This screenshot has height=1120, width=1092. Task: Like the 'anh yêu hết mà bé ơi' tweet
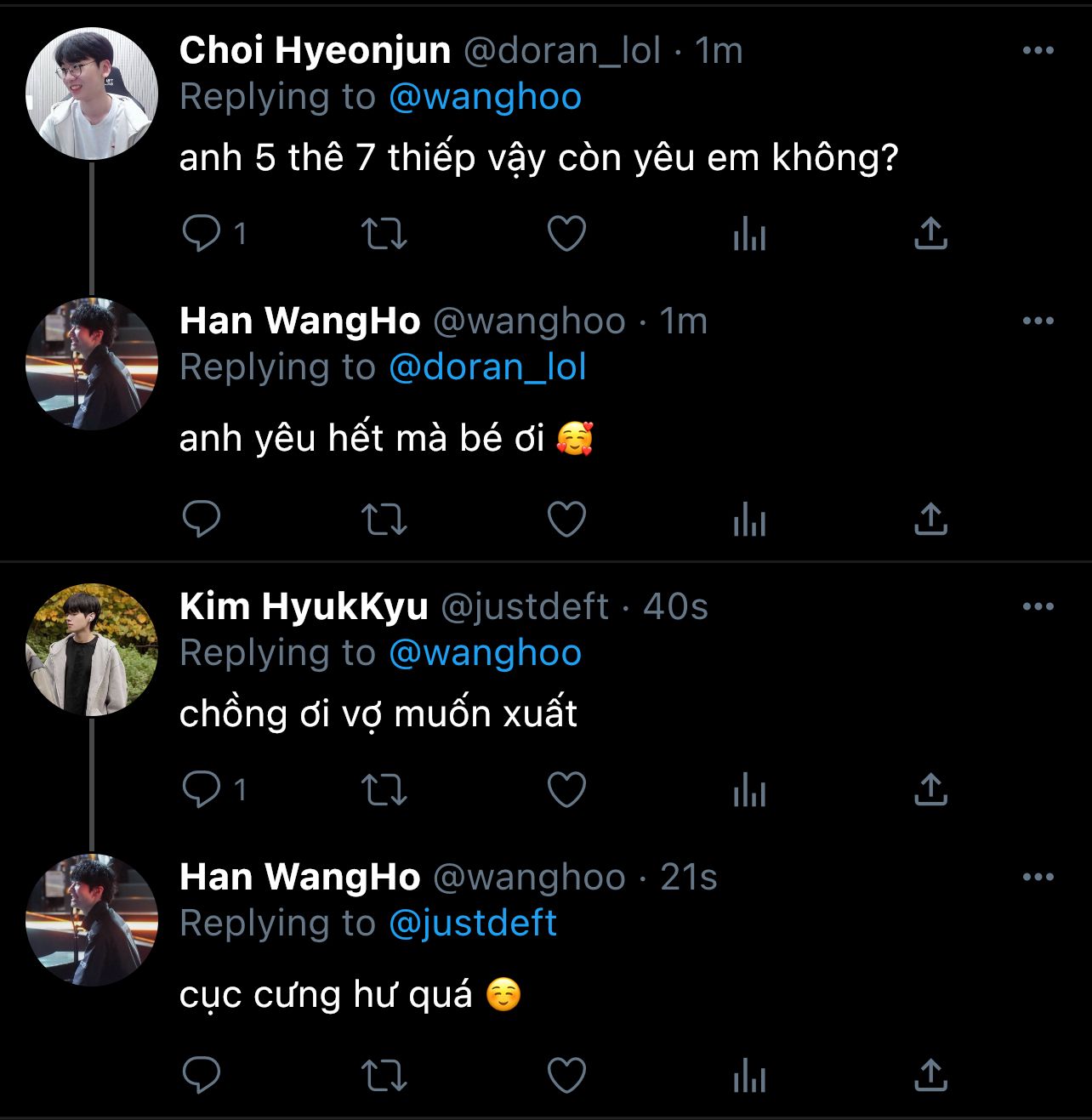[566, 519]
